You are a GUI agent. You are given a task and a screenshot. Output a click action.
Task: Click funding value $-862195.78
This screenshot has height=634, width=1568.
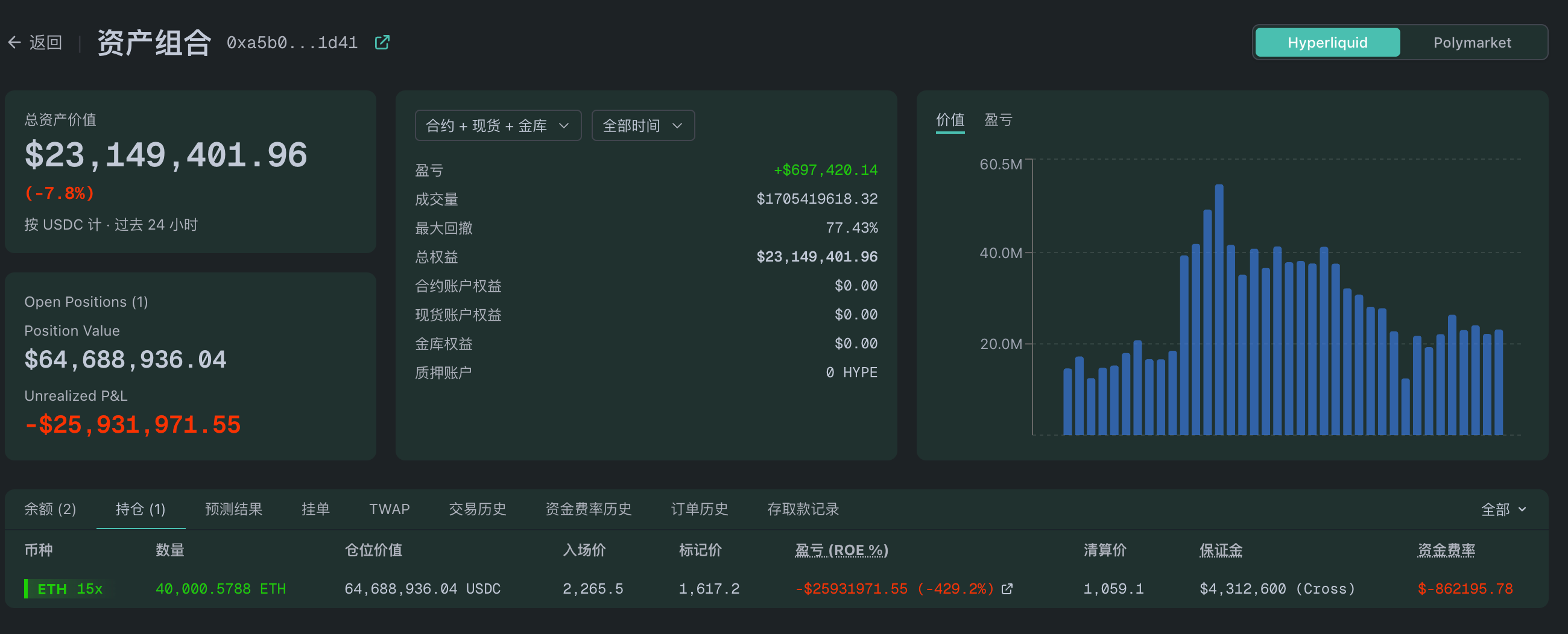tap(1465, 589)
